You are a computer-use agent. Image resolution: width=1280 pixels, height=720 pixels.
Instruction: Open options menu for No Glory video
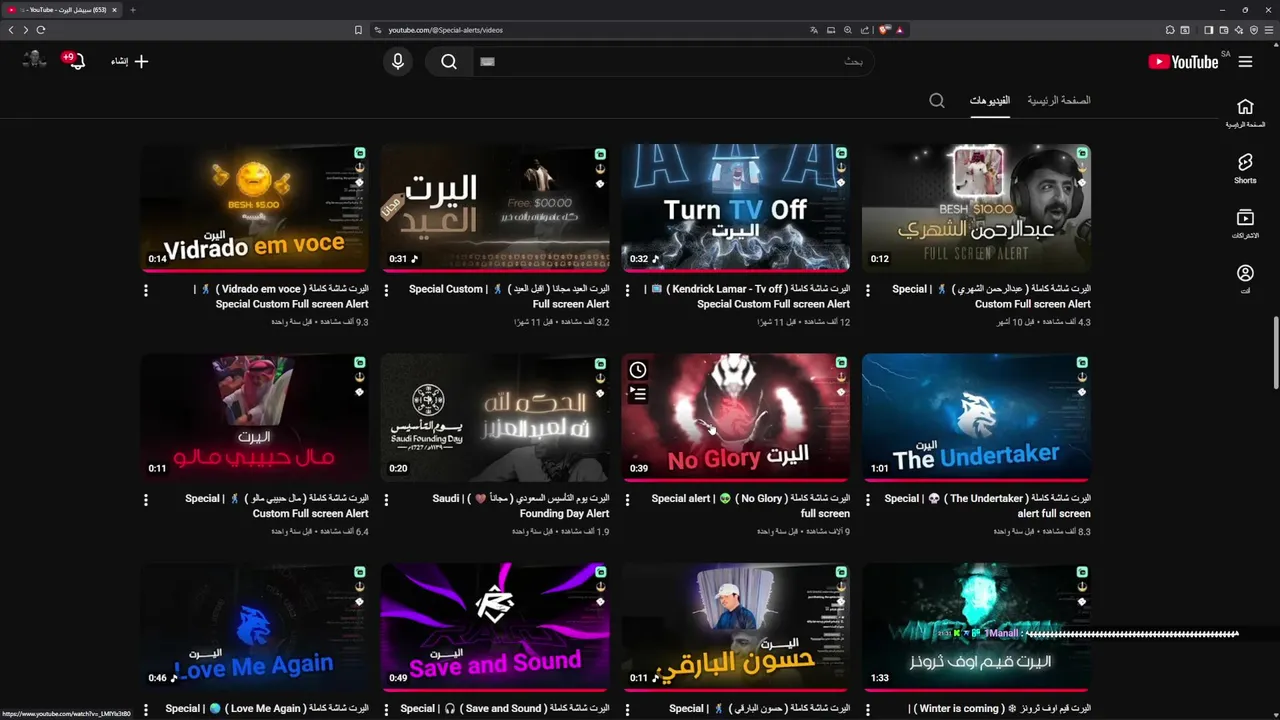click(628, 500)
